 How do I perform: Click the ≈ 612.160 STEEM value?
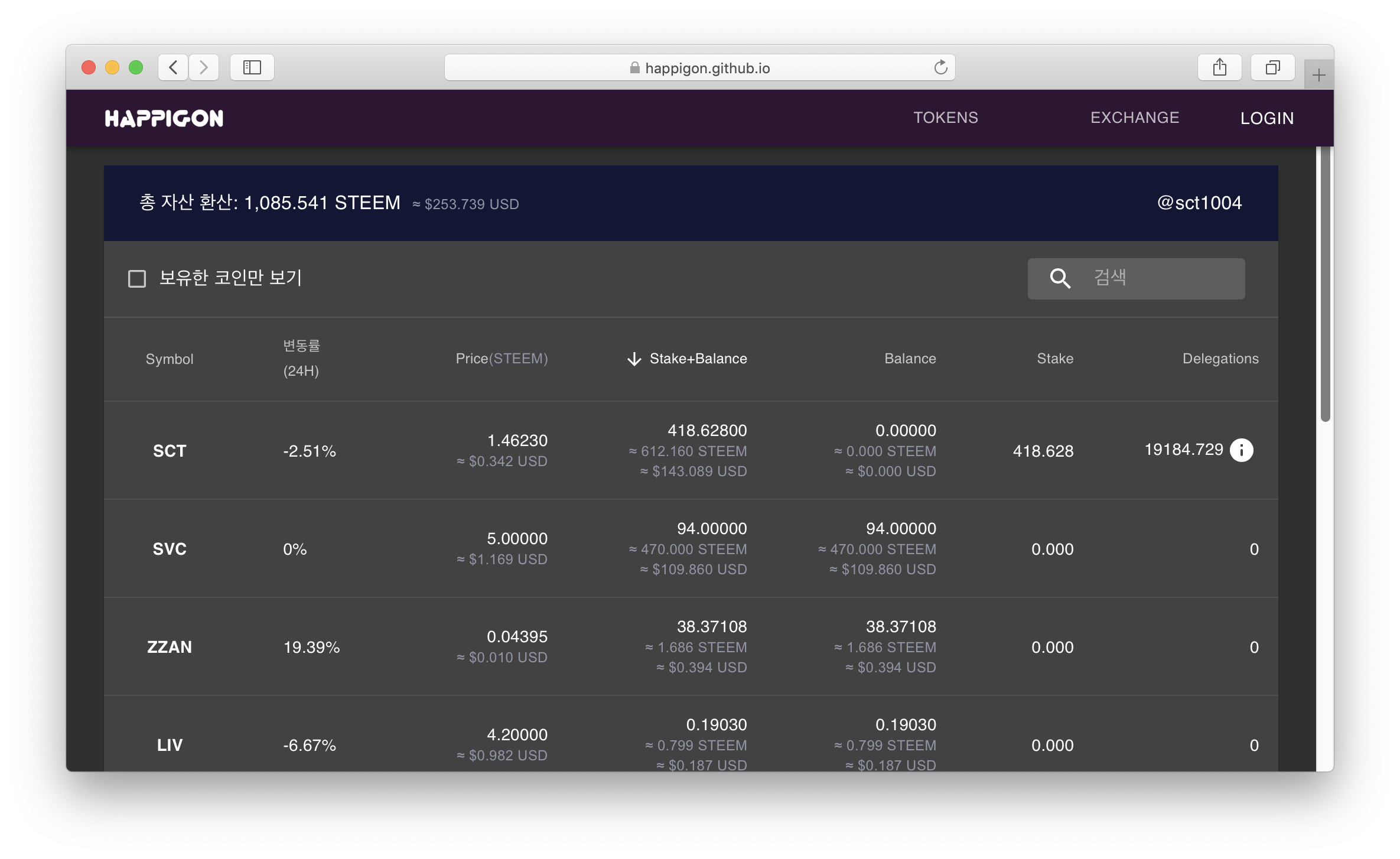click(x=688, y=451)
